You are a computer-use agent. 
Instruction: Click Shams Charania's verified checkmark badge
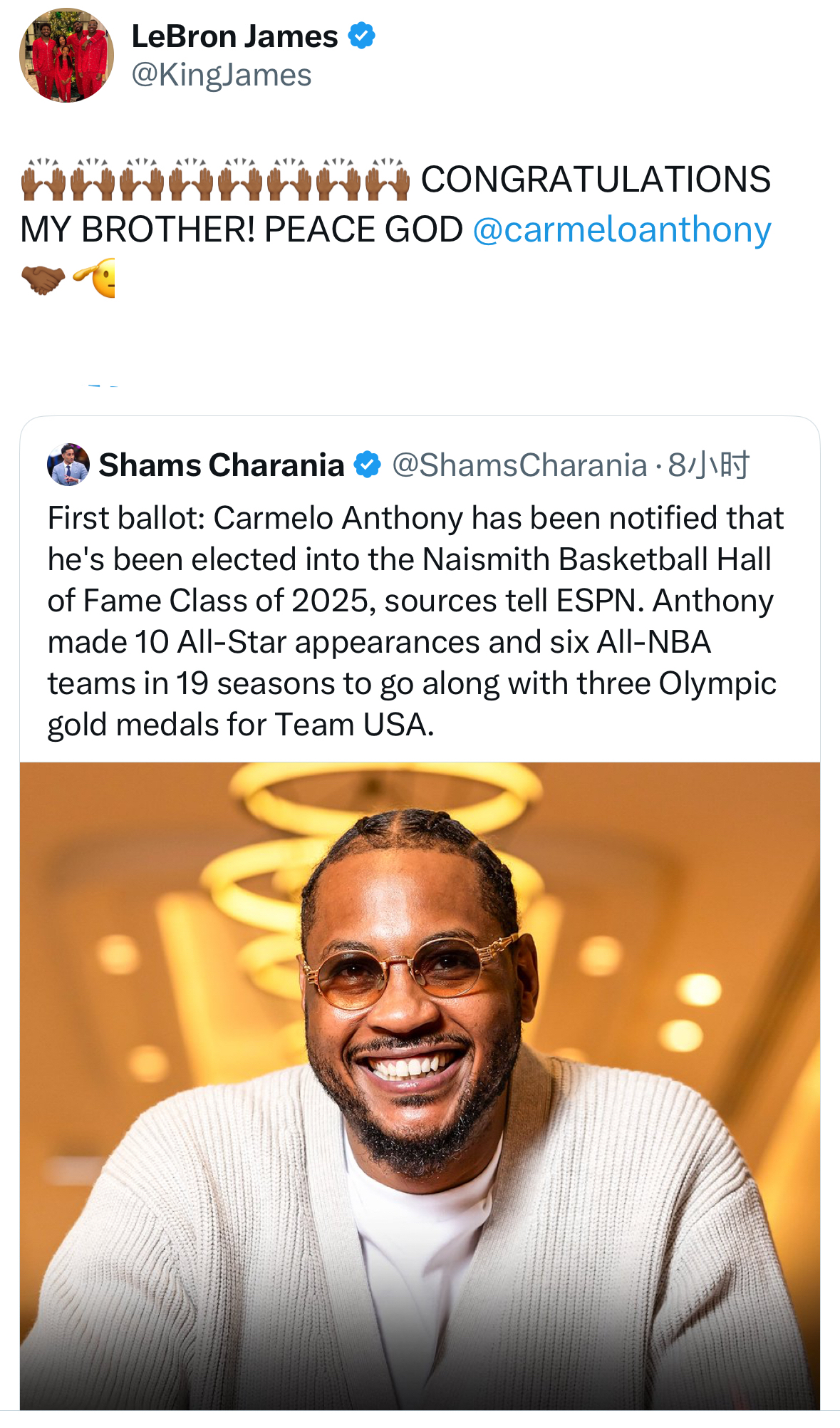tap(368, 465)
